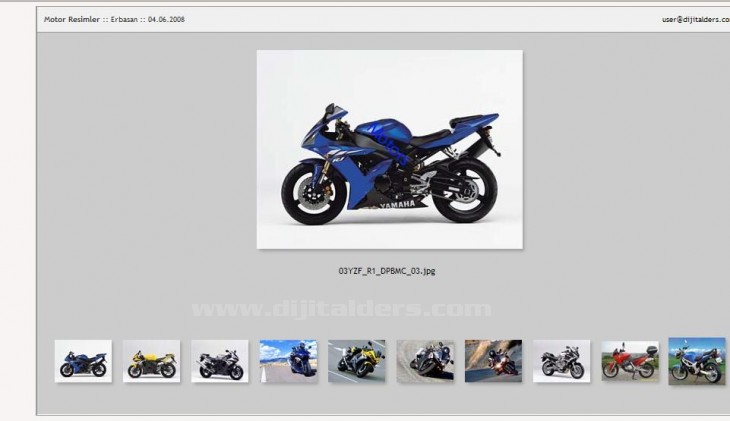The image size is (730, 421).
Task: Open thumbnail of blue bike on road with sky
Action: [288, 361]
